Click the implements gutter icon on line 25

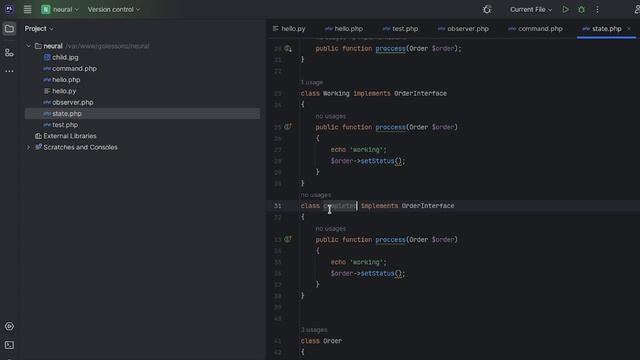288,127
